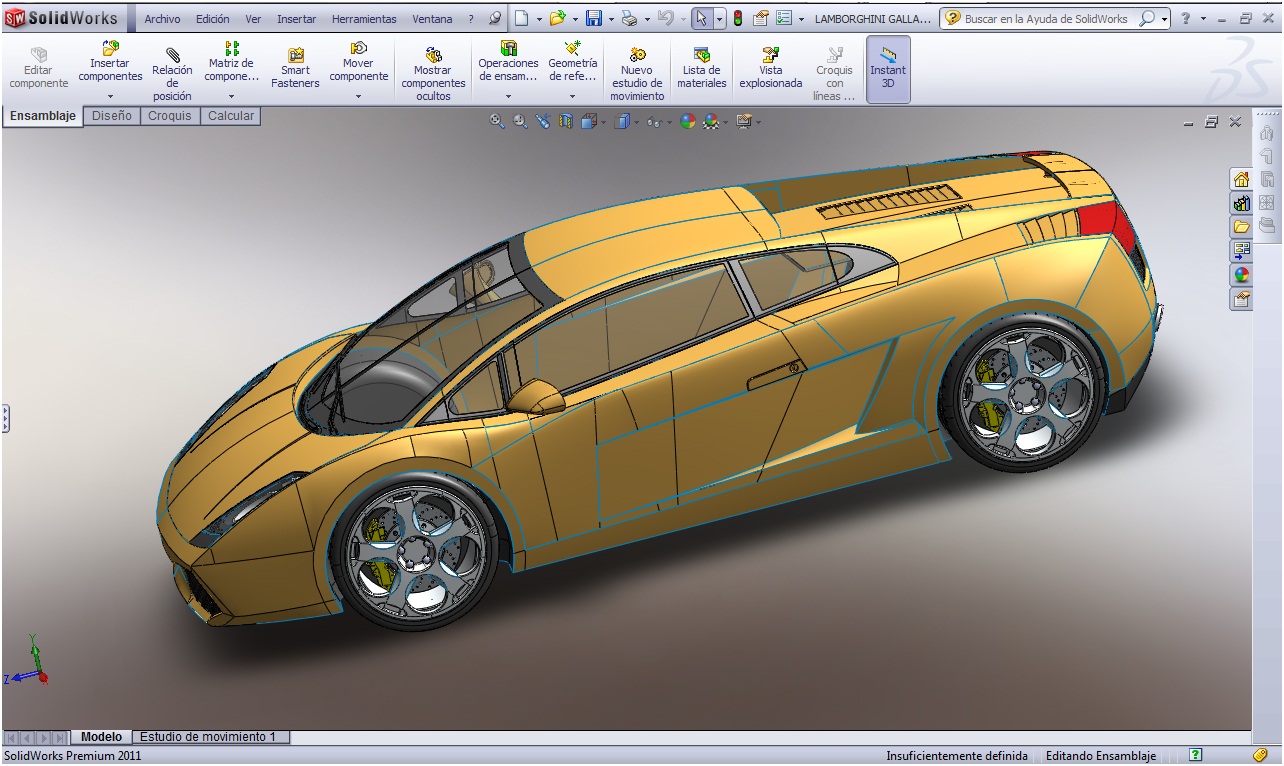1284x766 pixels.
Task: Expand the side panel flyout handle
Action: [5, 418]
